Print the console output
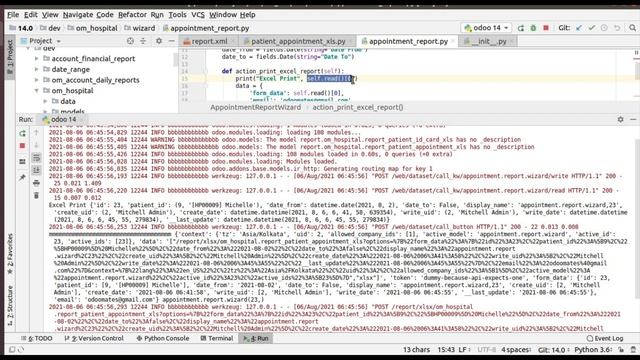Viewport: 640px width, 360px height. 36,183
